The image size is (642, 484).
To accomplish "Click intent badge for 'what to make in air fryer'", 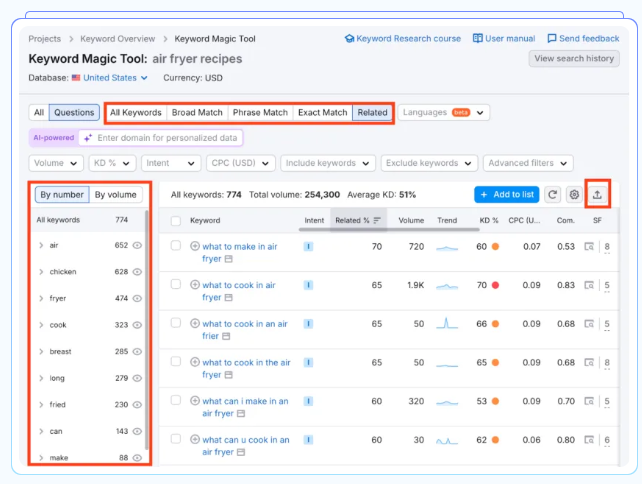I will [308, 247].
